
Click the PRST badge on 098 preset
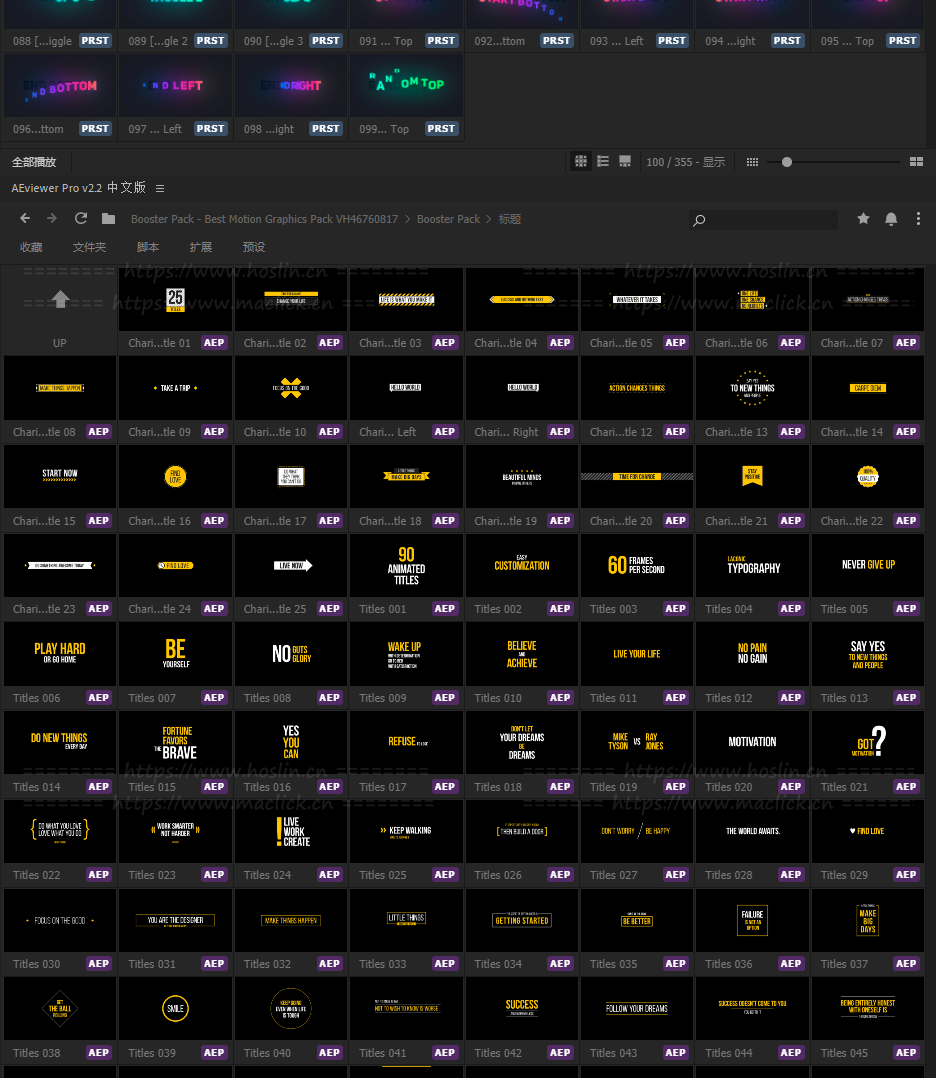click(326, 129)
